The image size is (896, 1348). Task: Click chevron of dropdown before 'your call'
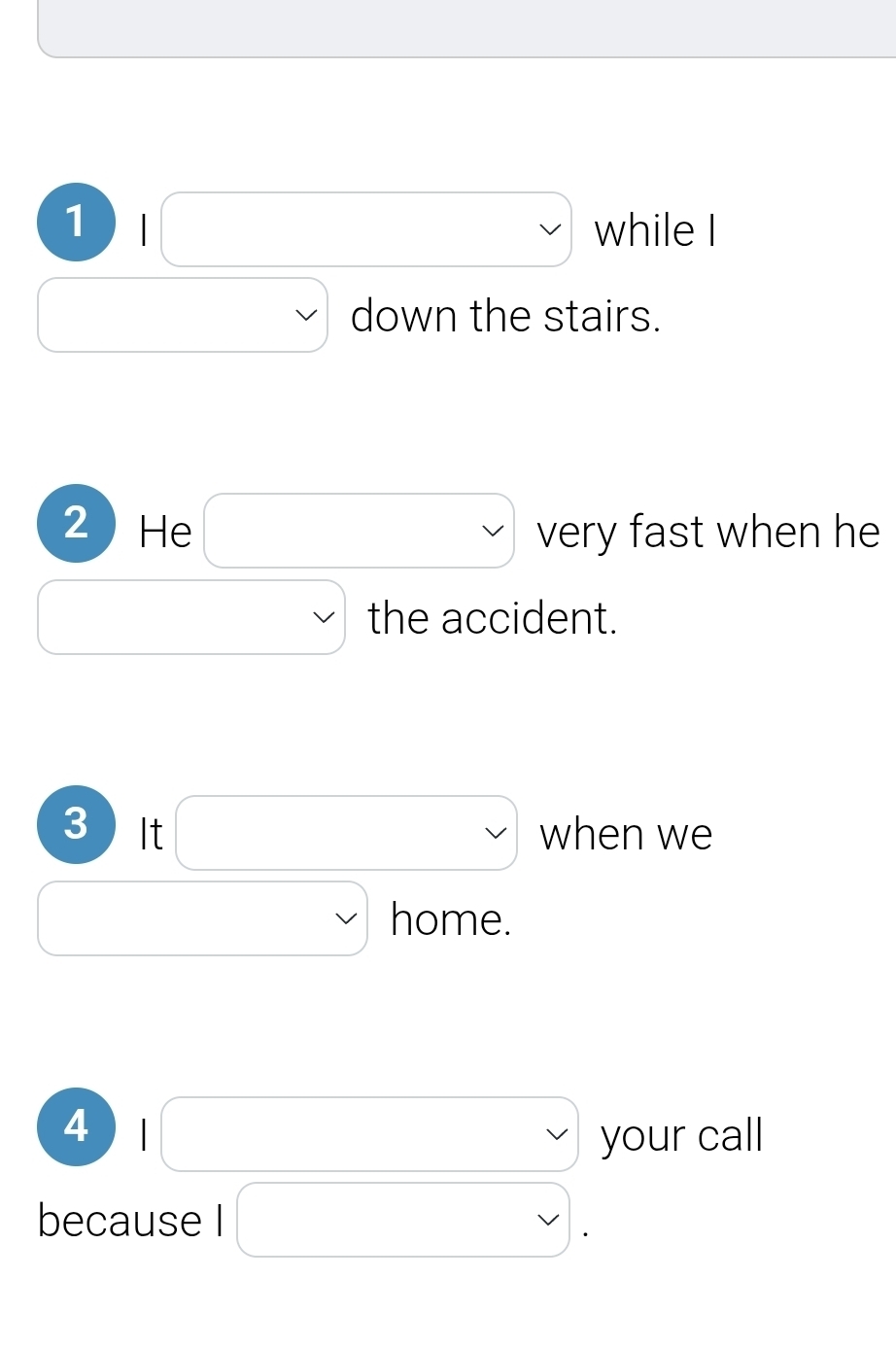[x=556, y=1134]
